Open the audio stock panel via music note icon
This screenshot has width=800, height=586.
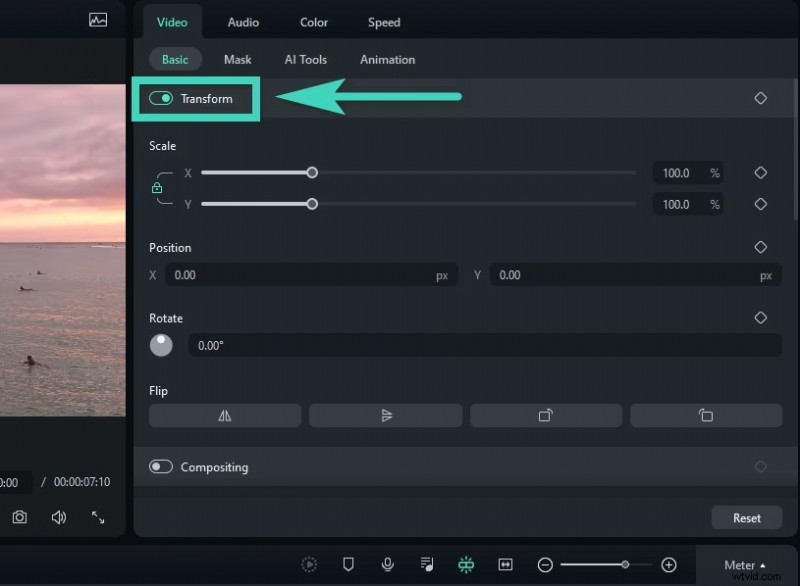pyautogui.click(x=427, y=564)
